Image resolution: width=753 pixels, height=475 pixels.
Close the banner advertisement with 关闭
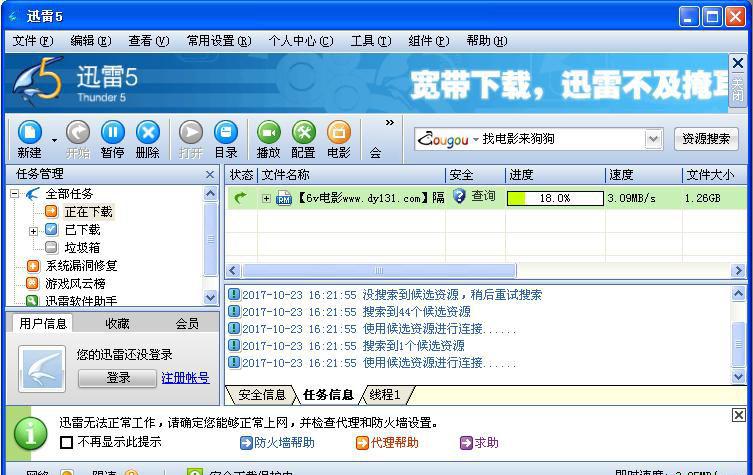738,79
